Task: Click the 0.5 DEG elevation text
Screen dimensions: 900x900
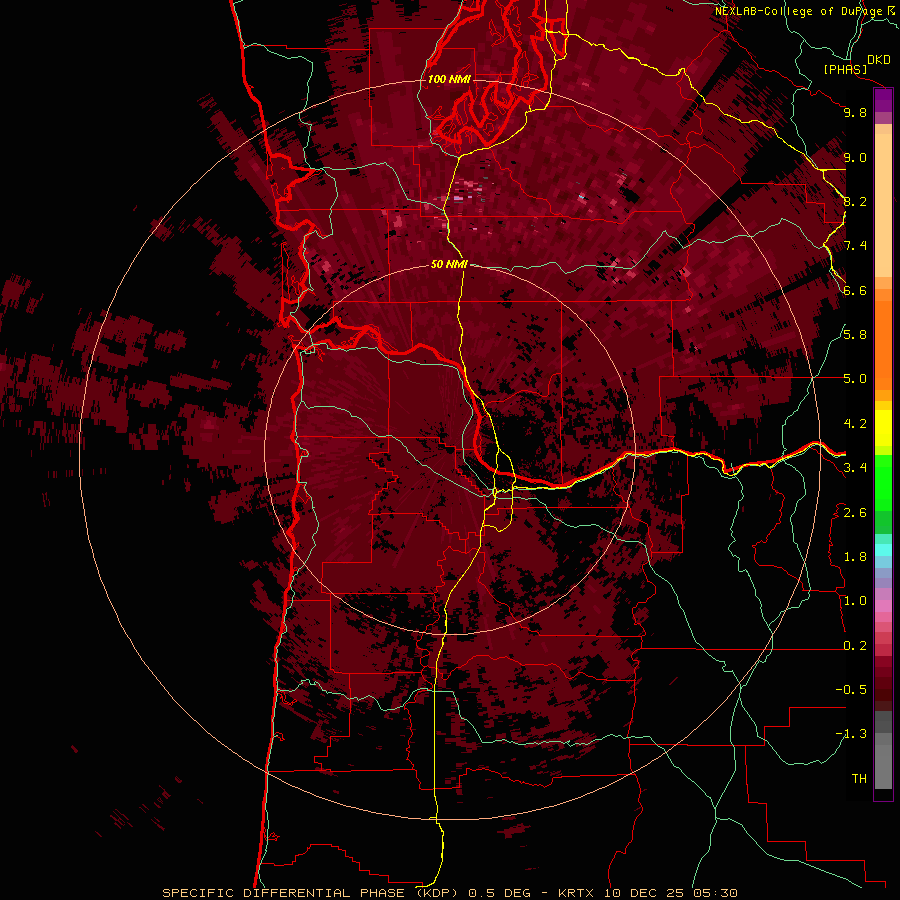Action: pos(500,893)
